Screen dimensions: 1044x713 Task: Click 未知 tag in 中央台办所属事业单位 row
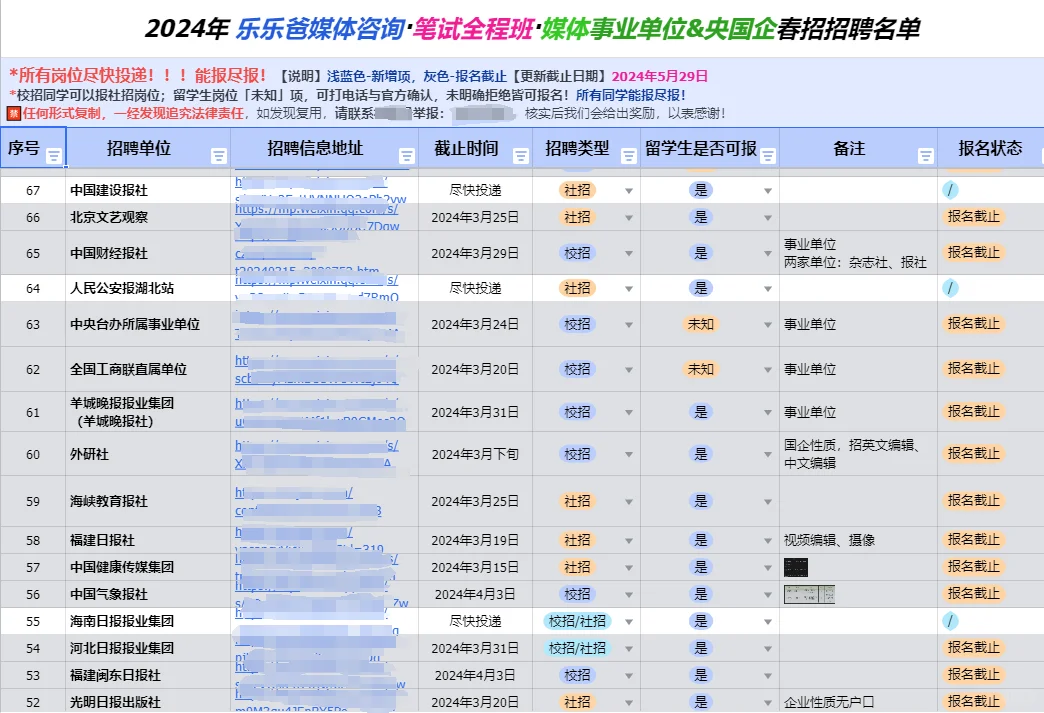(x=700, y=324)
